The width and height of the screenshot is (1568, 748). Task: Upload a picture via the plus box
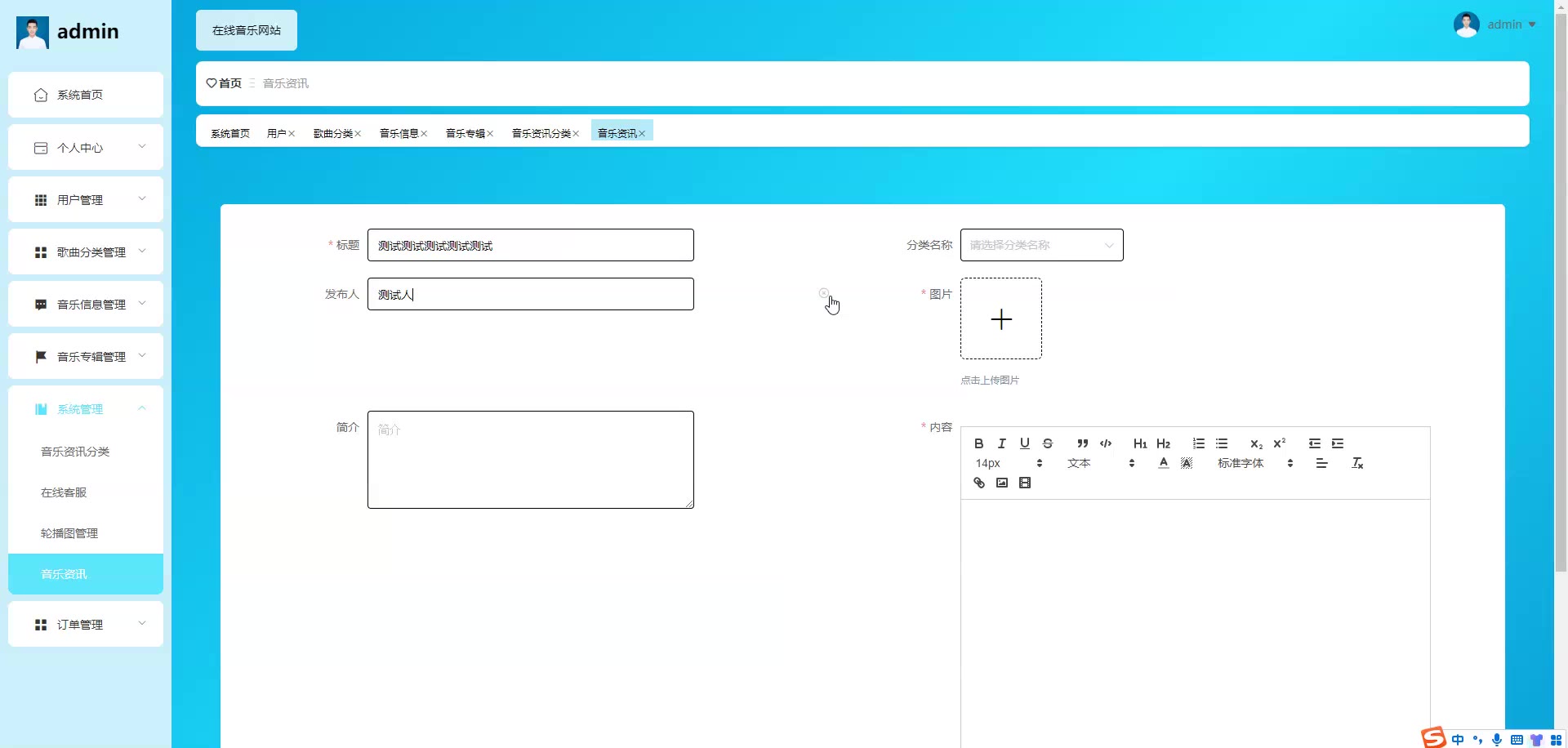(x=1001, y=318)
